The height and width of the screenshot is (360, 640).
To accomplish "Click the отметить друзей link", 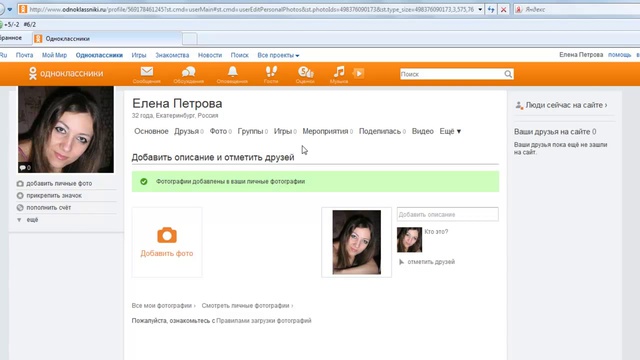I will [431, 262].
